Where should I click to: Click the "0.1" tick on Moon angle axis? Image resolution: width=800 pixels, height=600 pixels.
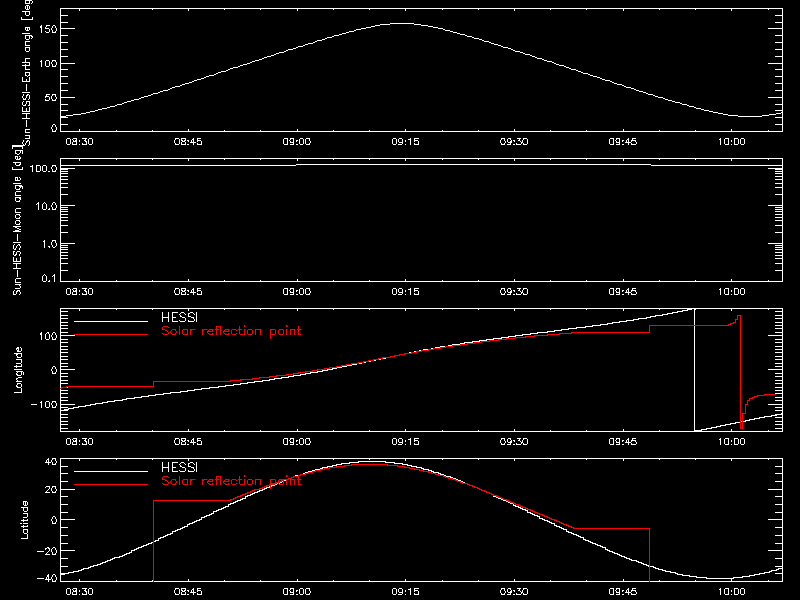coord(49,278)
